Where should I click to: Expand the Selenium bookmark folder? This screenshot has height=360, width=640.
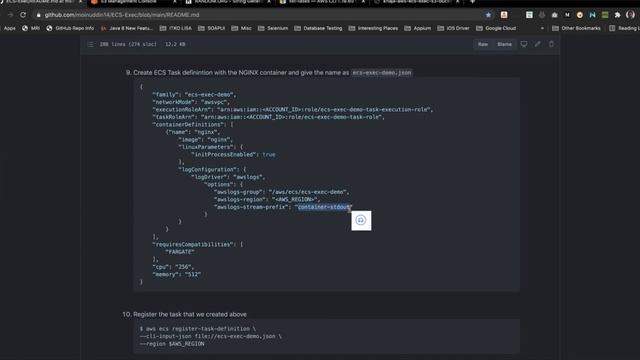pyautogui.click(x=273, y=28)
